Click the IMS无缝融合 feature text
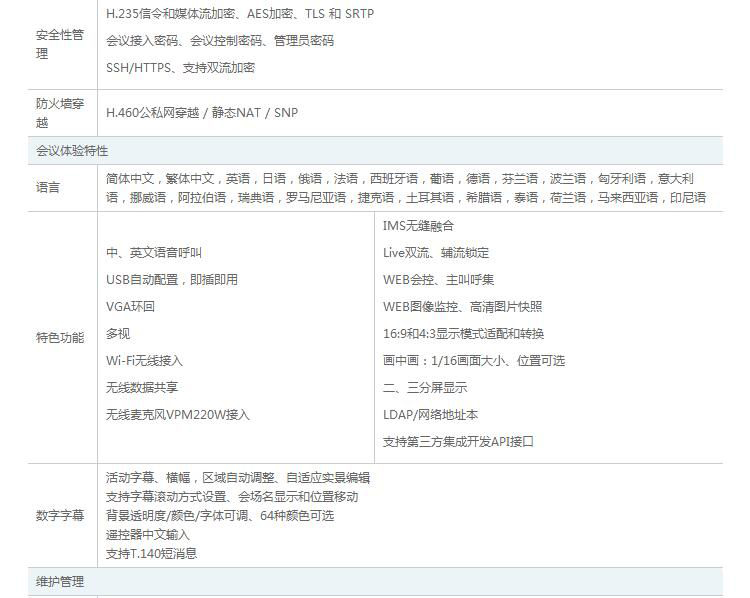750x598 pixels. click(x=418, y=226)
